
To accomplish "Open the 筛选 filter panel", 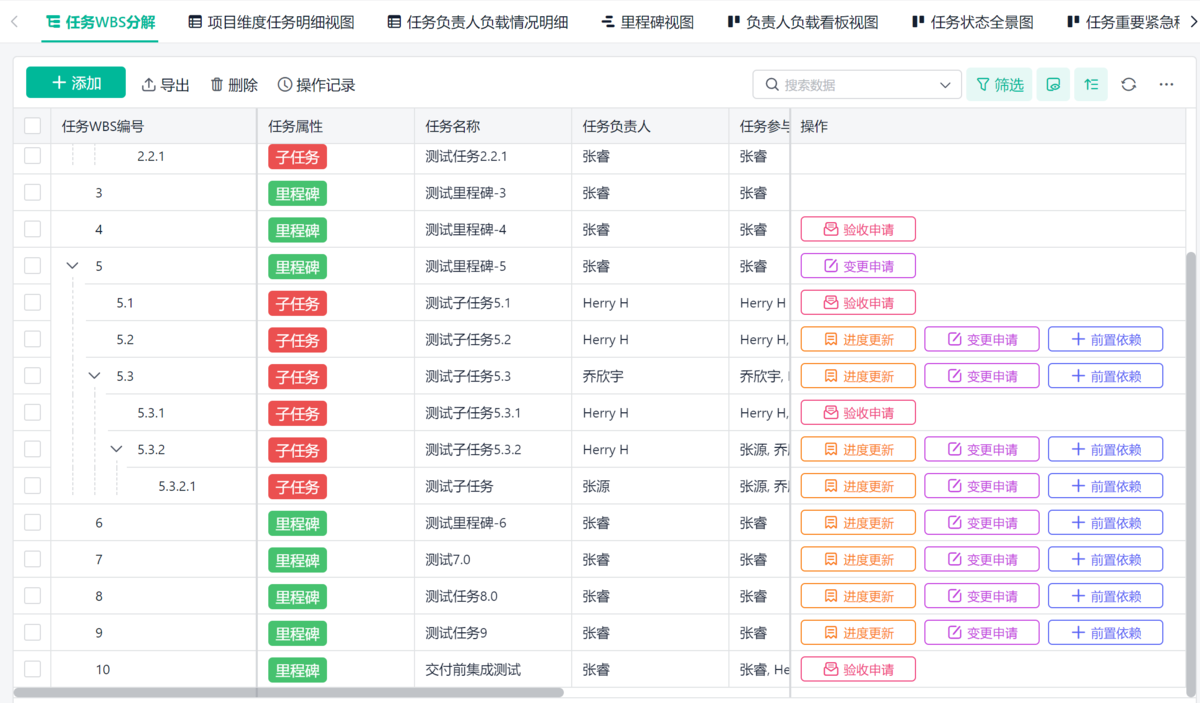I will pos(999,85).
